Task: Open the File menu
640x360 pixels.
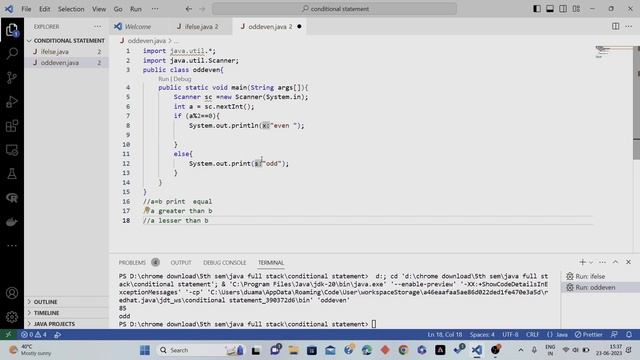Action: click(26, 9)
